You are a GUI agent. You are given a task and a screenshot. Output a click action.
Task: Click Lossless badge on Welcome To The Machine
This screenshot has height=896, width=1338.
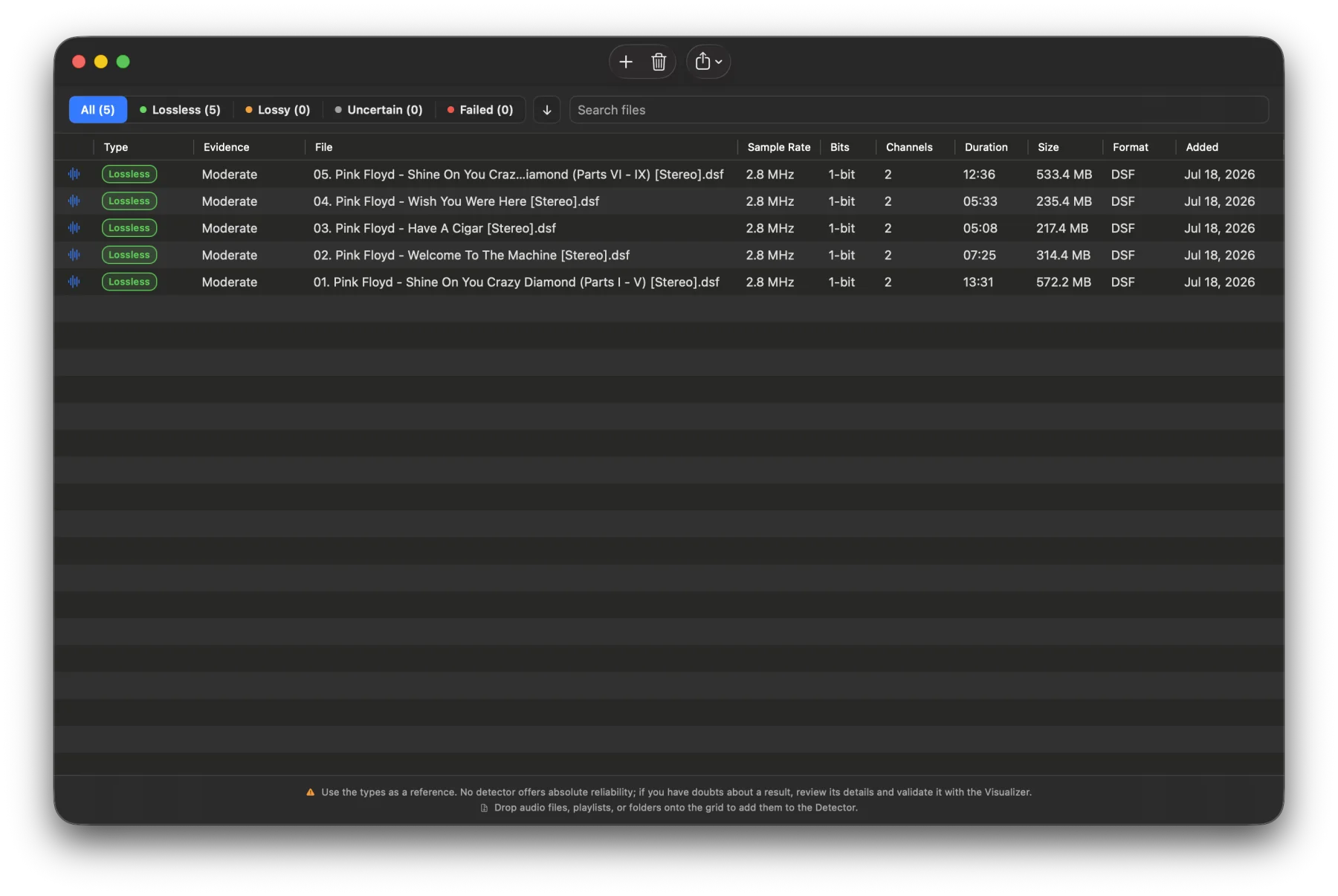(129, 255)
